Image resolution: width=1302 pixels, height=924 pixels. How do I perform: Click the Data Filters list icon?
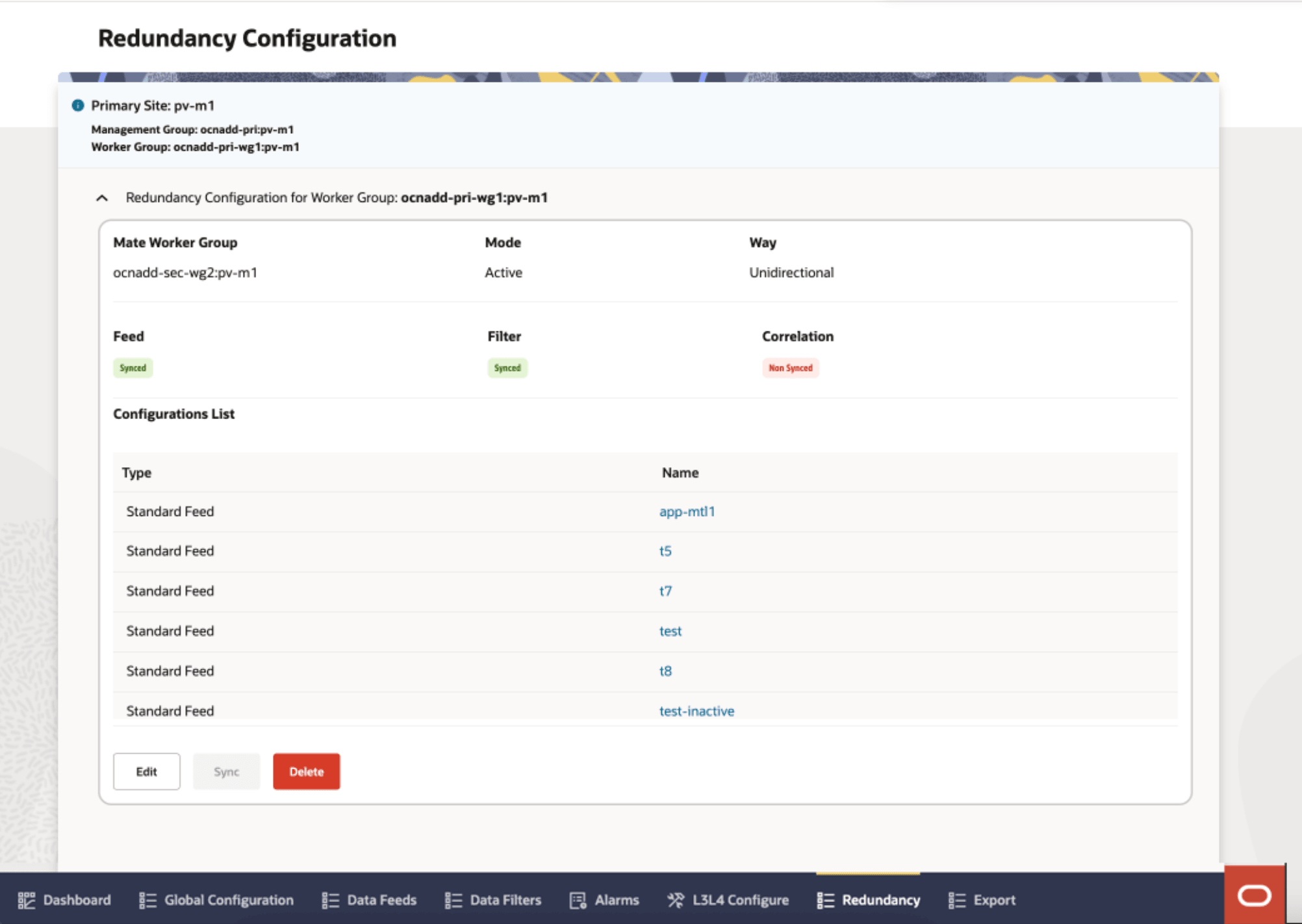click(x=453, y=900)
